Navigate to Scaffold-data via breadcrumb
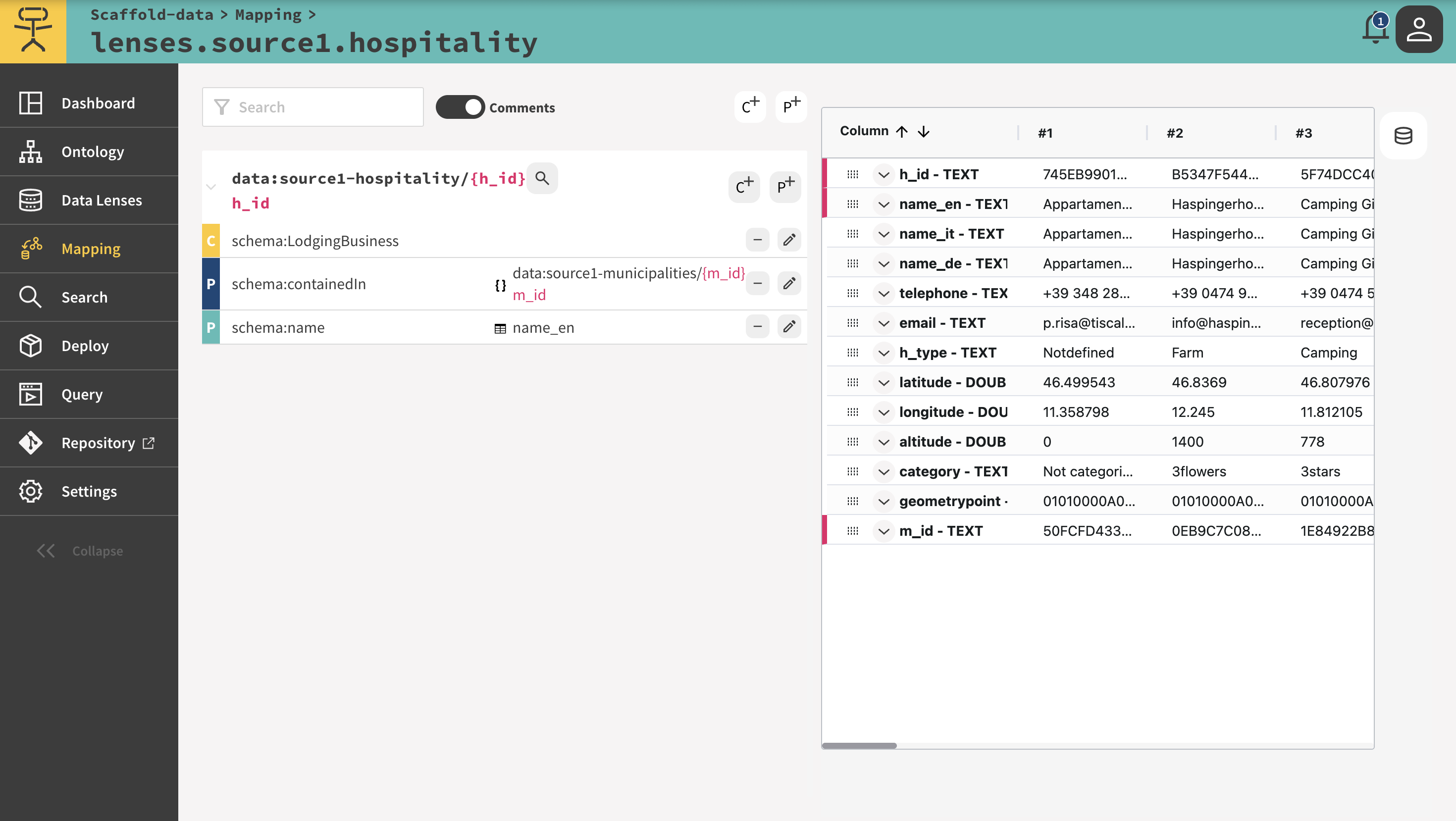The height and width of the screenshot is (821, 1456). [x=152, y=14]
